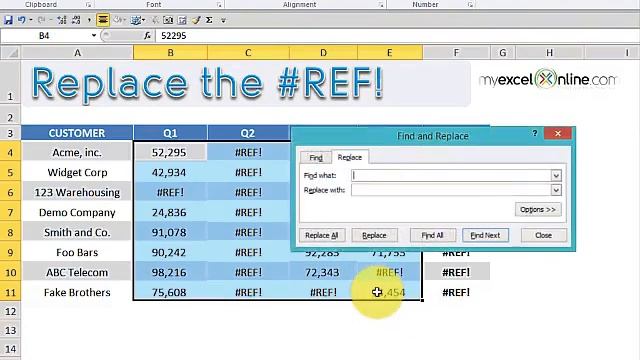Open Customize Quick Access Toolbar dropdown
The image size is (640, 360).
(x=223, y=20)
